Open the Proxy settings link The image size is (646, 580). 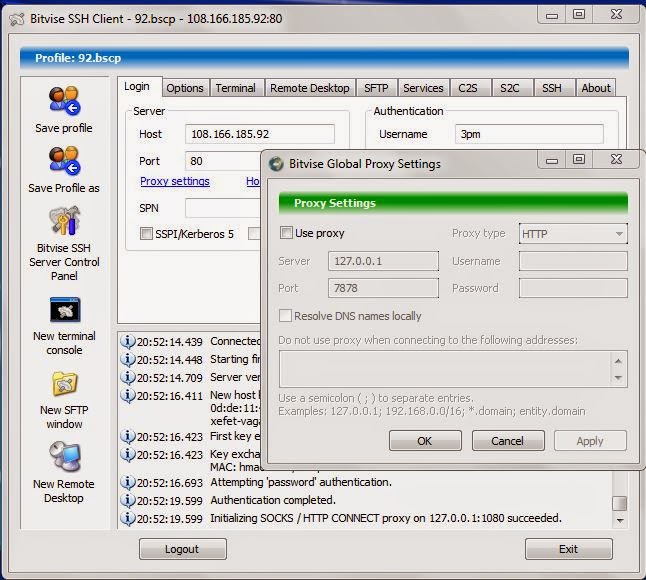click(x=175, y=182)
